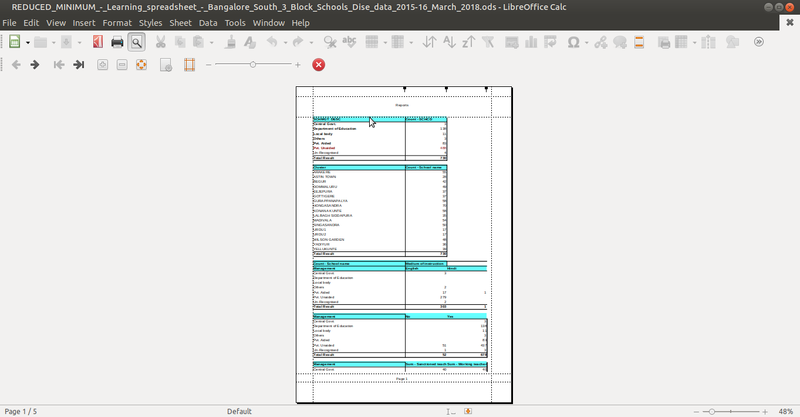Image resolution: width=800 pixels, height=417 pixels.
Task: Click the Insert Image icon
Action: [x=512, y=42]
